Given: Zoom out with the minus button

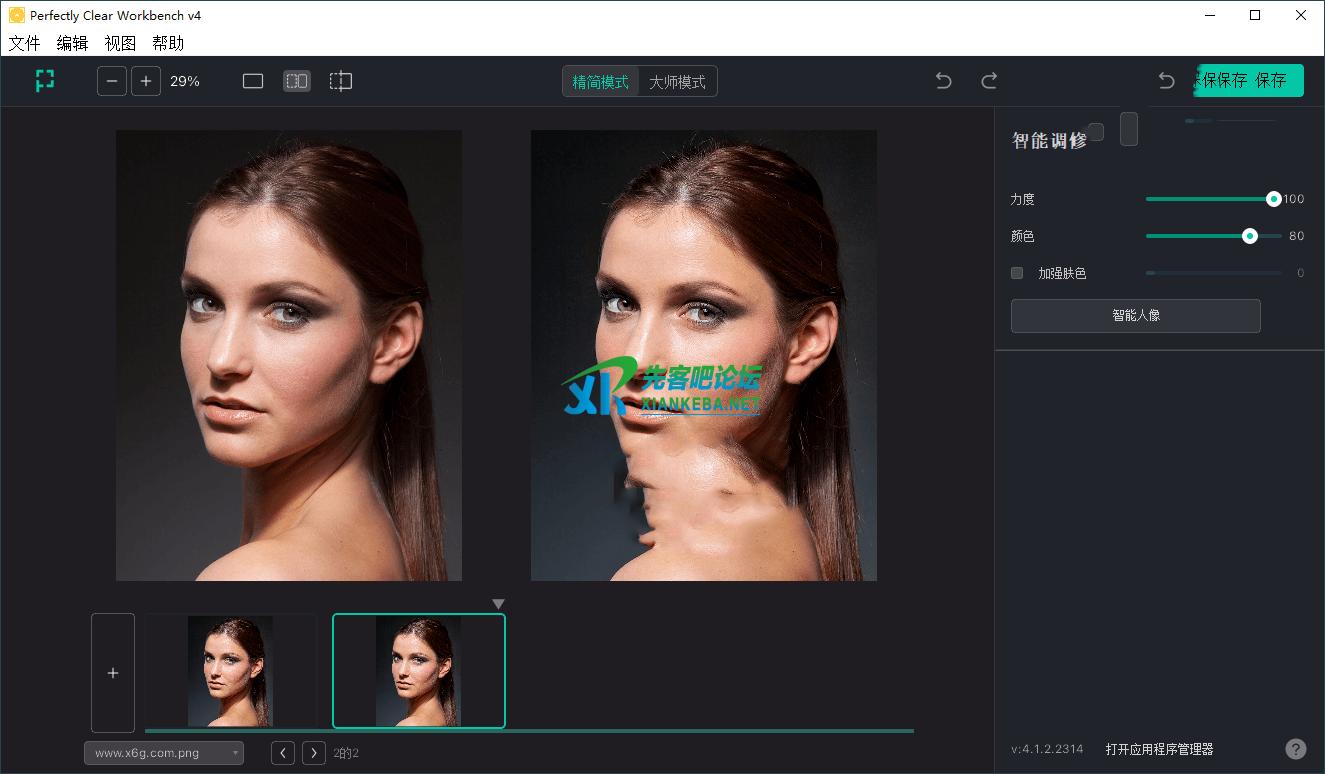Looking at the screenshot, I should coord(112,81).
